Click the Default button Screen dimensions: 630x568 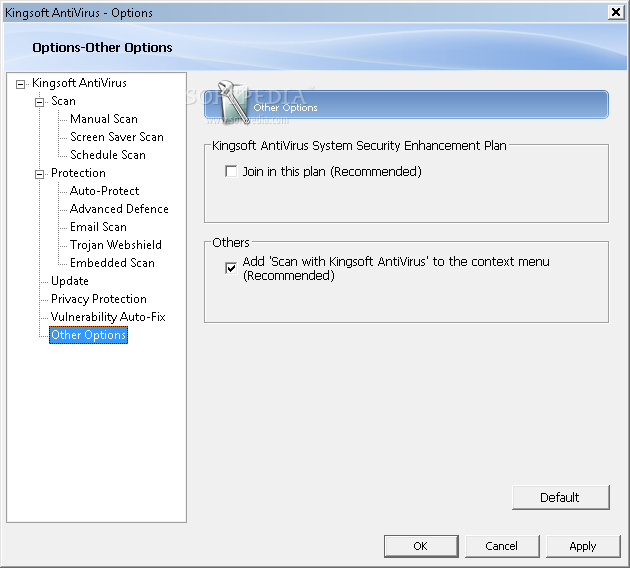coord(561,498)
